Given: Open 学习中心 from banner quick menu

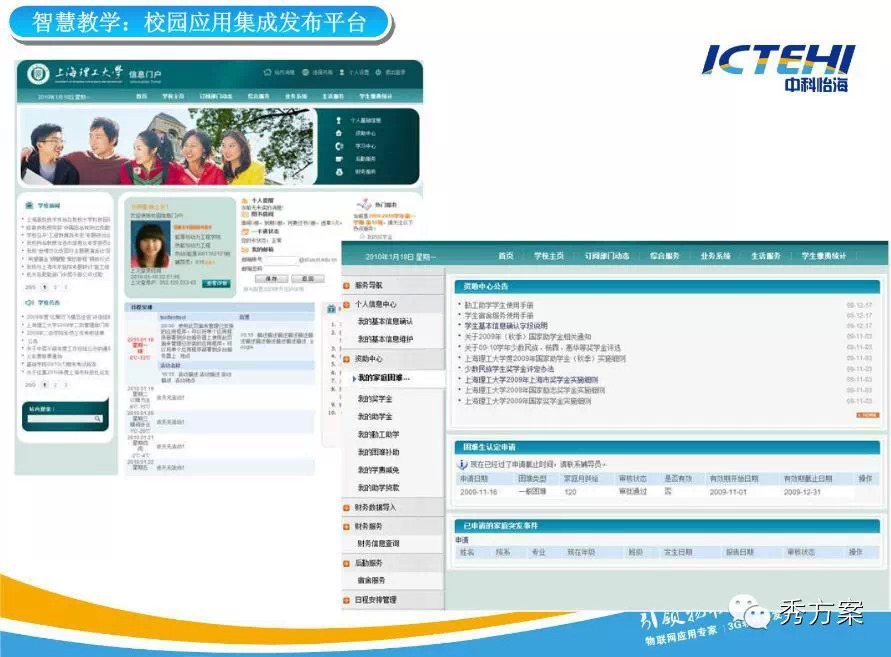Looking at the screenshot, I should 364,146.
